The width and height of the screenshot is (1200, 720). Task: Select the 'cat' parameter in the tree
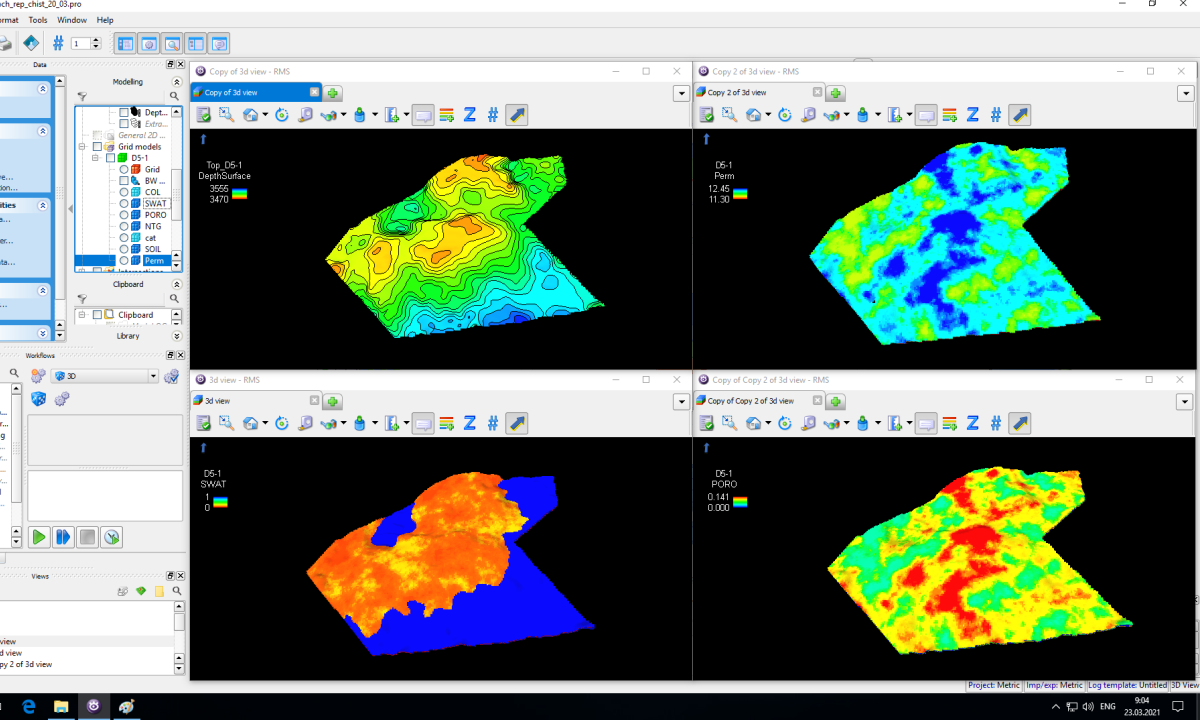point(150,238)
